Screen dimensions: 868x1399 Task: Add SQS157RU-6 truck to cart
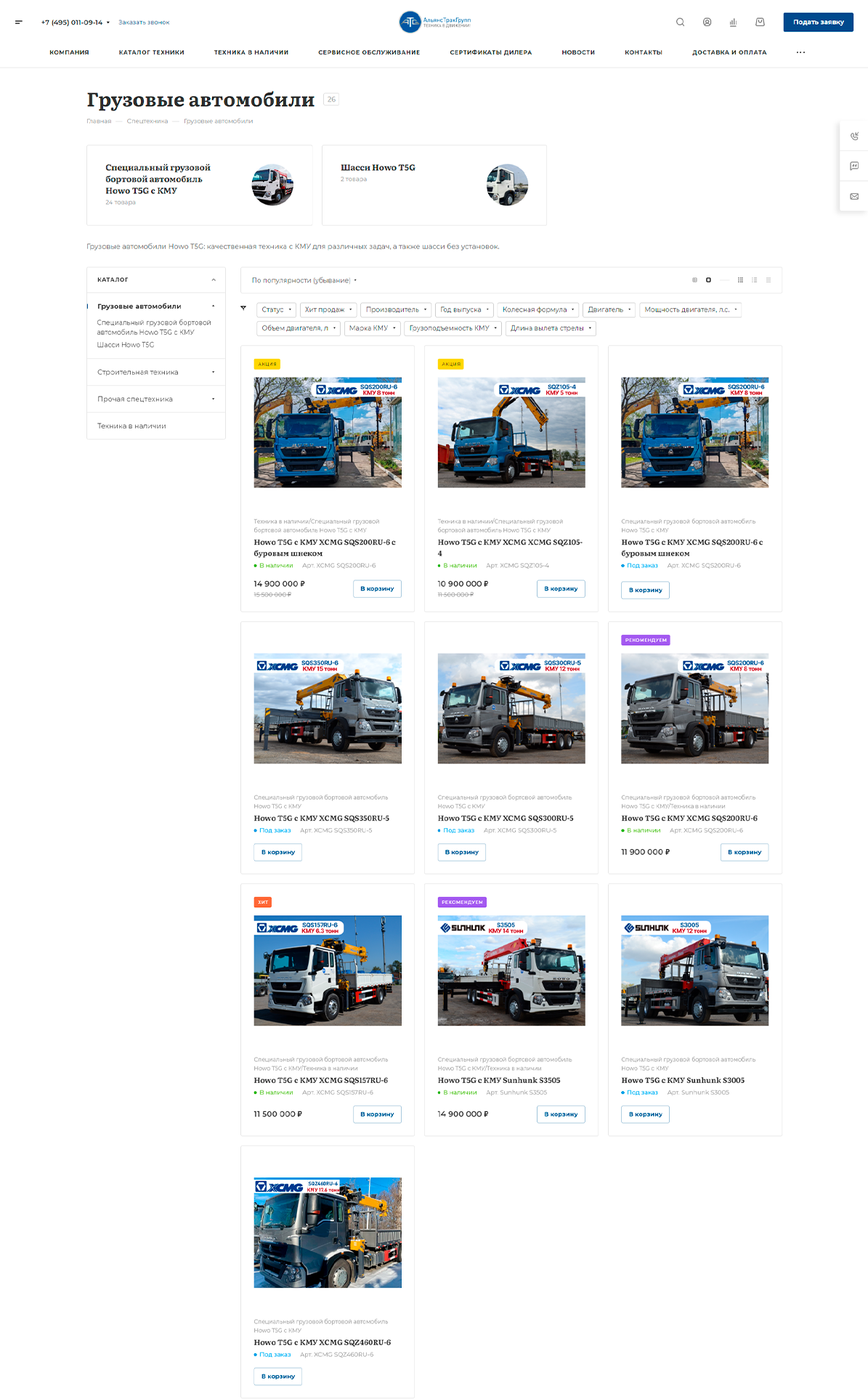(x=377, y=1114)
